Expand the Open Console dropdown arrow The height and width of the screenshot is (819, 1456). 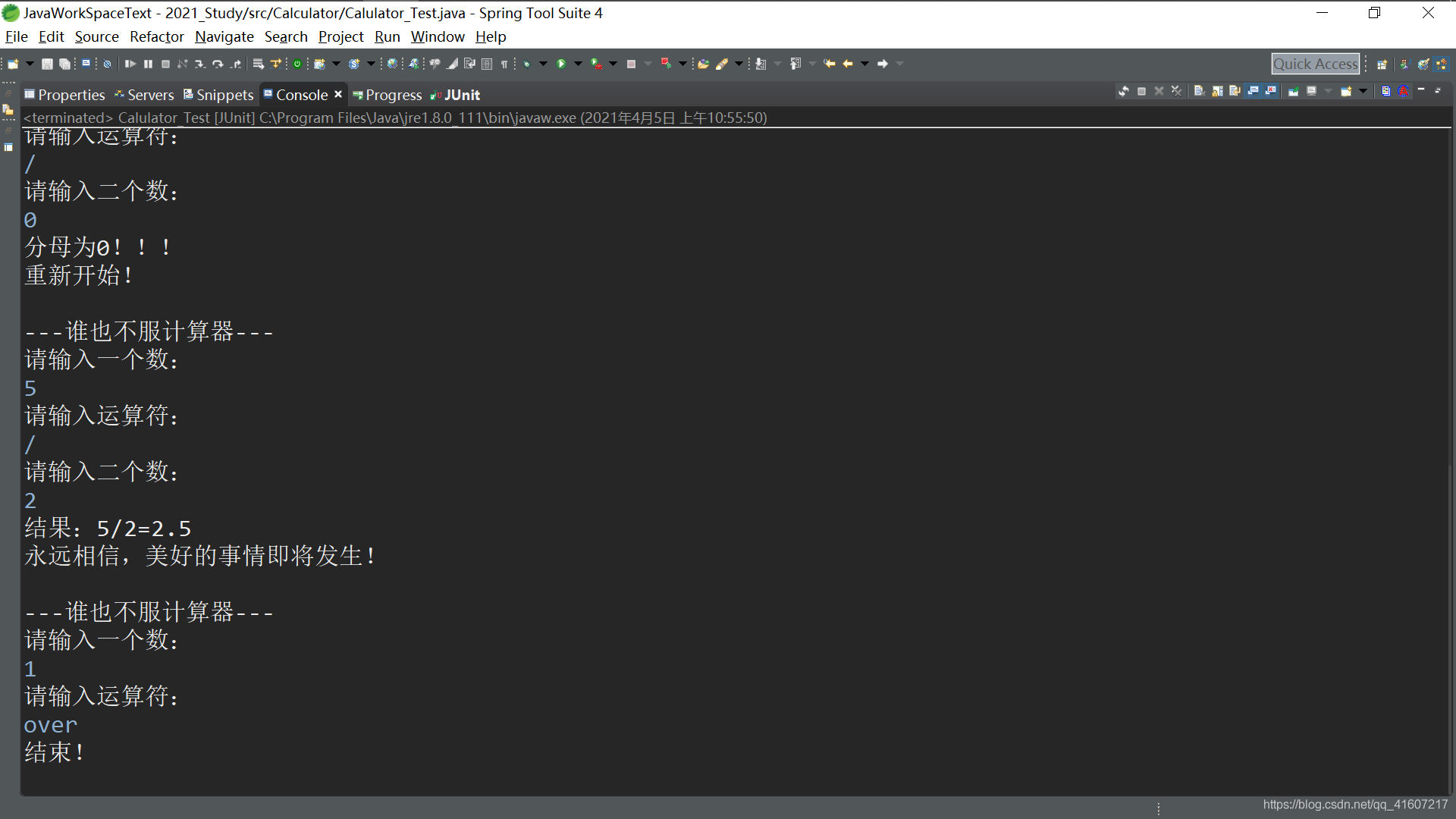pos(1363,91)
